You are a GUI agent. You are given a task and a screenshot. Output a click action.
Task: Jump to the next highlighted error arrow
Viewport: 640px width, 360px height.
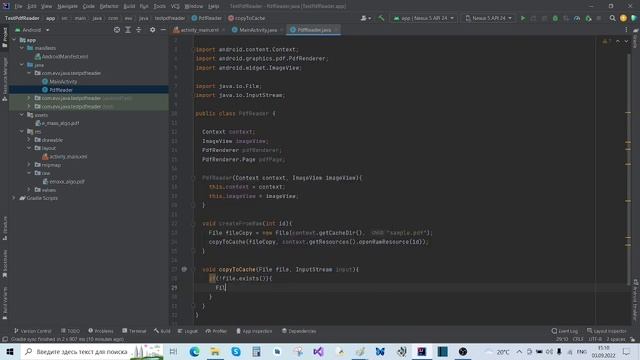point(626,41)
